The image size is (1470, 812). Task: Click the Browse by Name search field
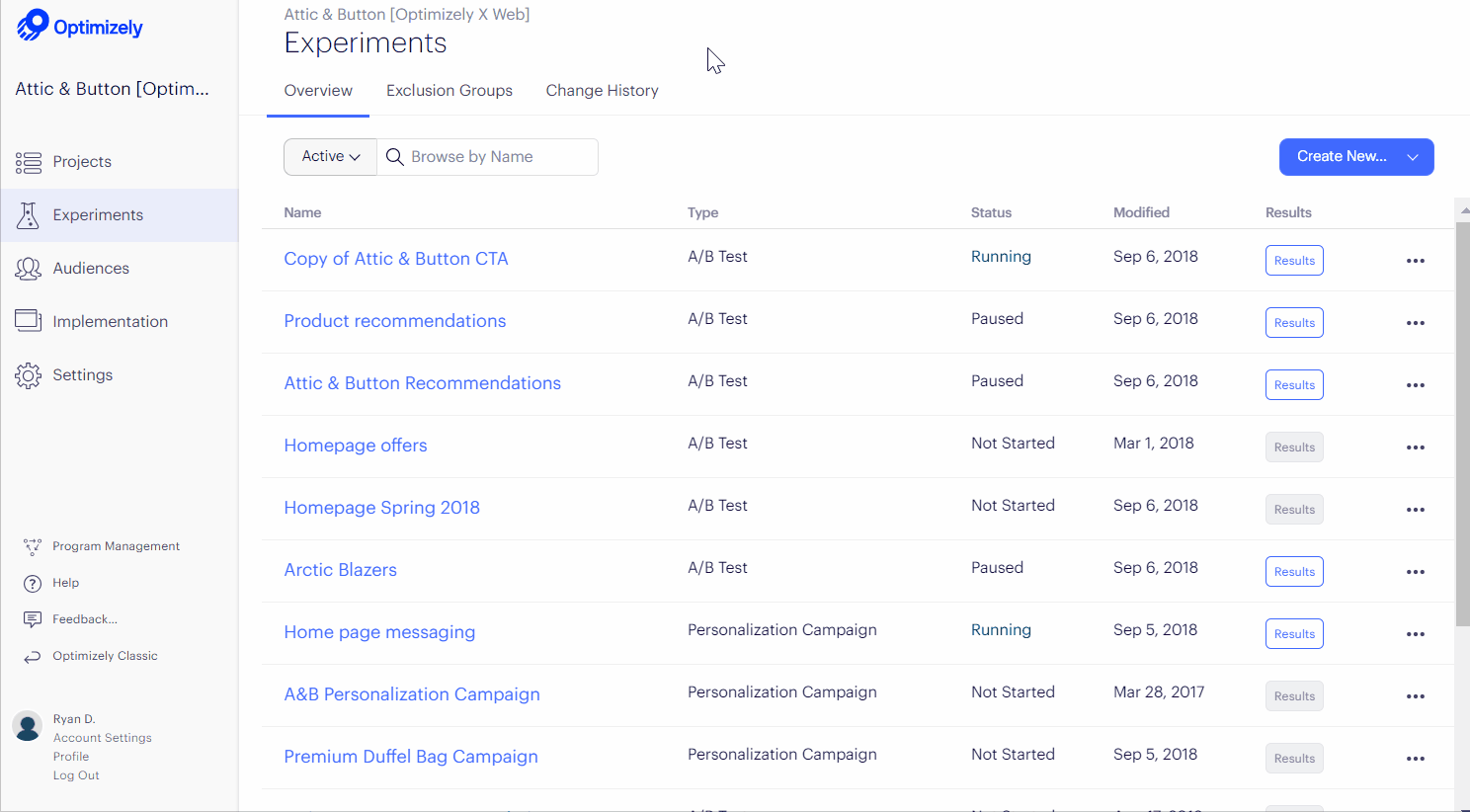click(488, 157)
